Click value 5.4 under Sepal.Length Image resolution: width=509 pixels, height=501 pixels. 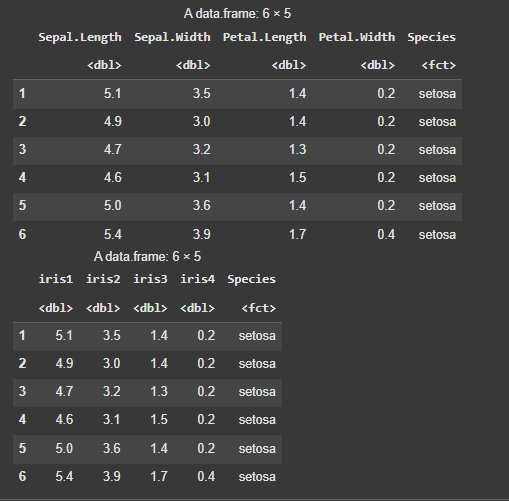pos(113,234)
